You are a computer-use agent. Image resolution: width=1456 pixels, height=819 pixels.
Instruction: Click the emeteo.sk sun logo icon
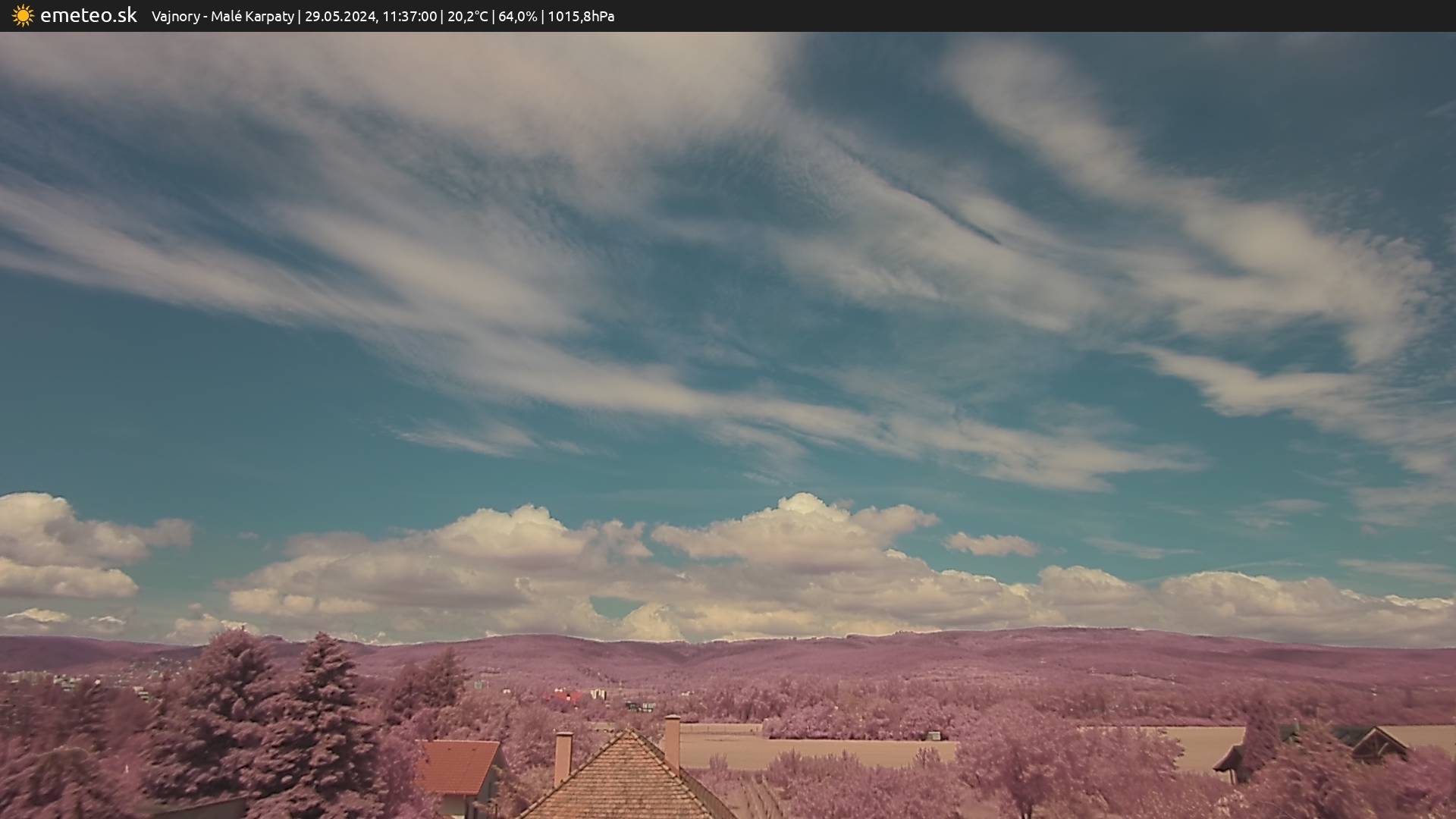tap(23, 16)
